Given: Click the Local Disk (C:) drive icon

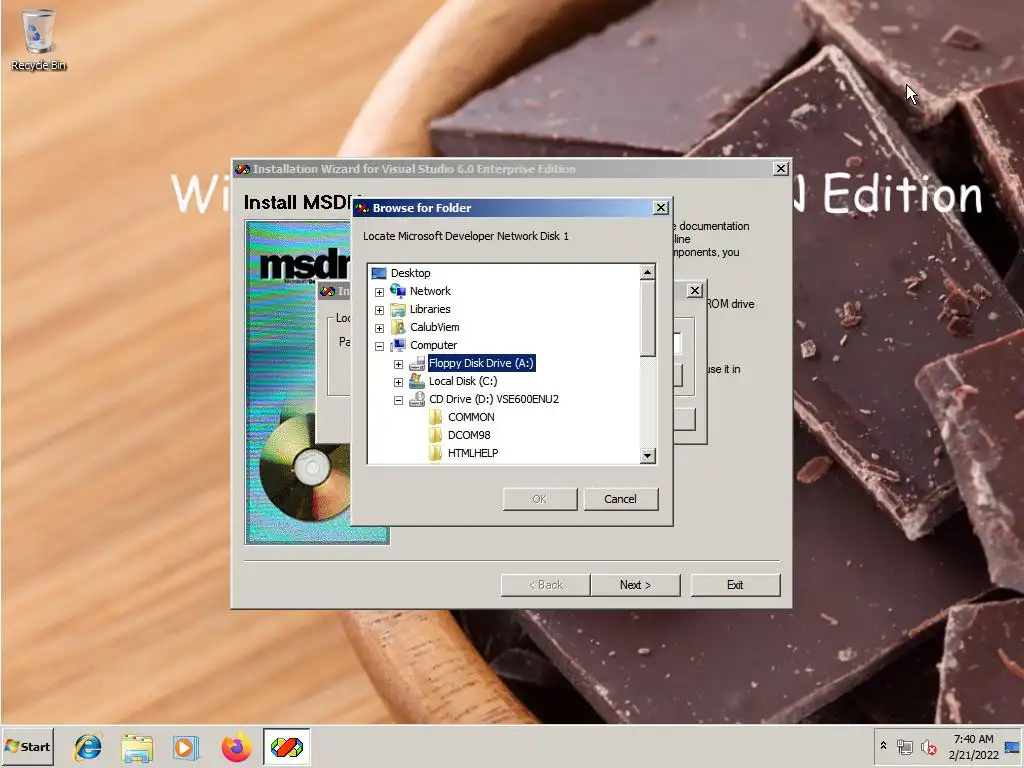Looking at the screenshot, I should click(x=417, y=381).
